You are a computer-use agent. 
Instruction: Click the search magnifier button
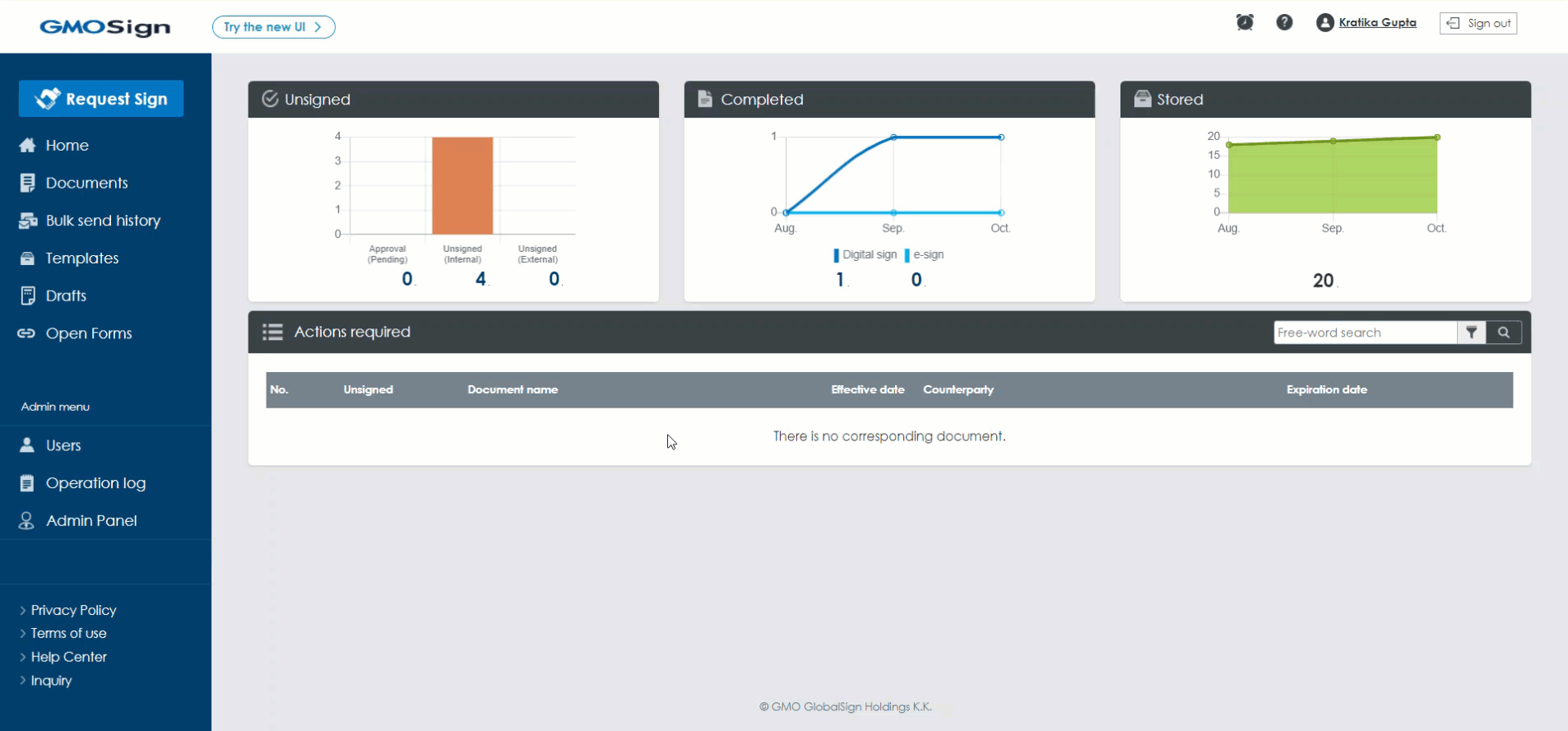pos(1503,333)
